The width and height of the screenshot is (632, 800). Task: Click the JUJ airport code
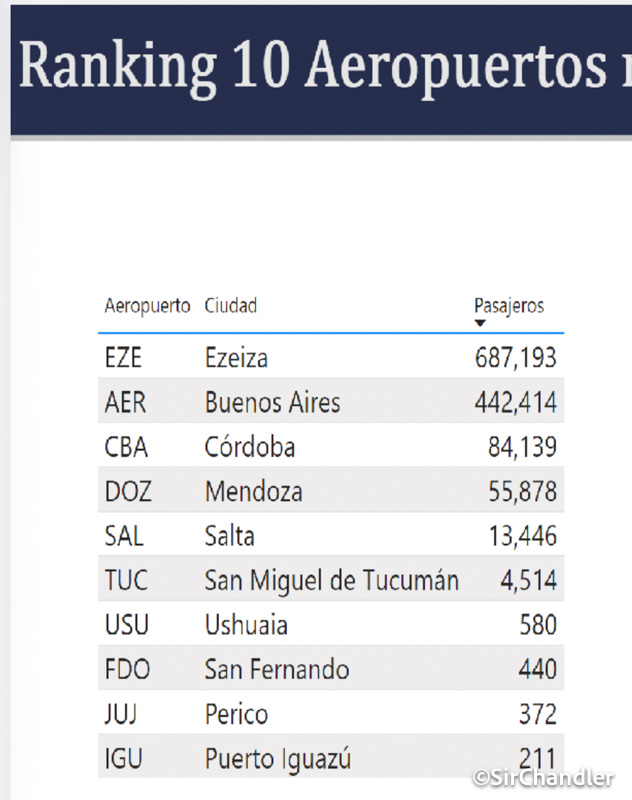pos(122,714)
